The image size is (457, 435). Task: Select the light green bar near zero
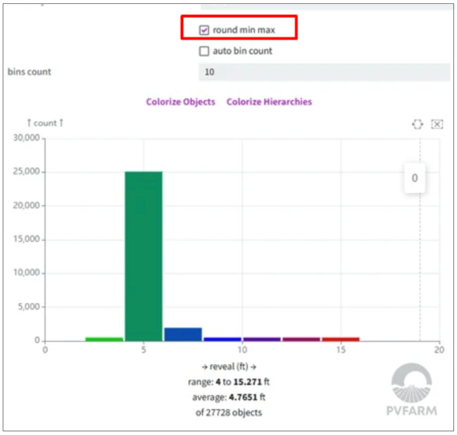click(x=104, y=339)
